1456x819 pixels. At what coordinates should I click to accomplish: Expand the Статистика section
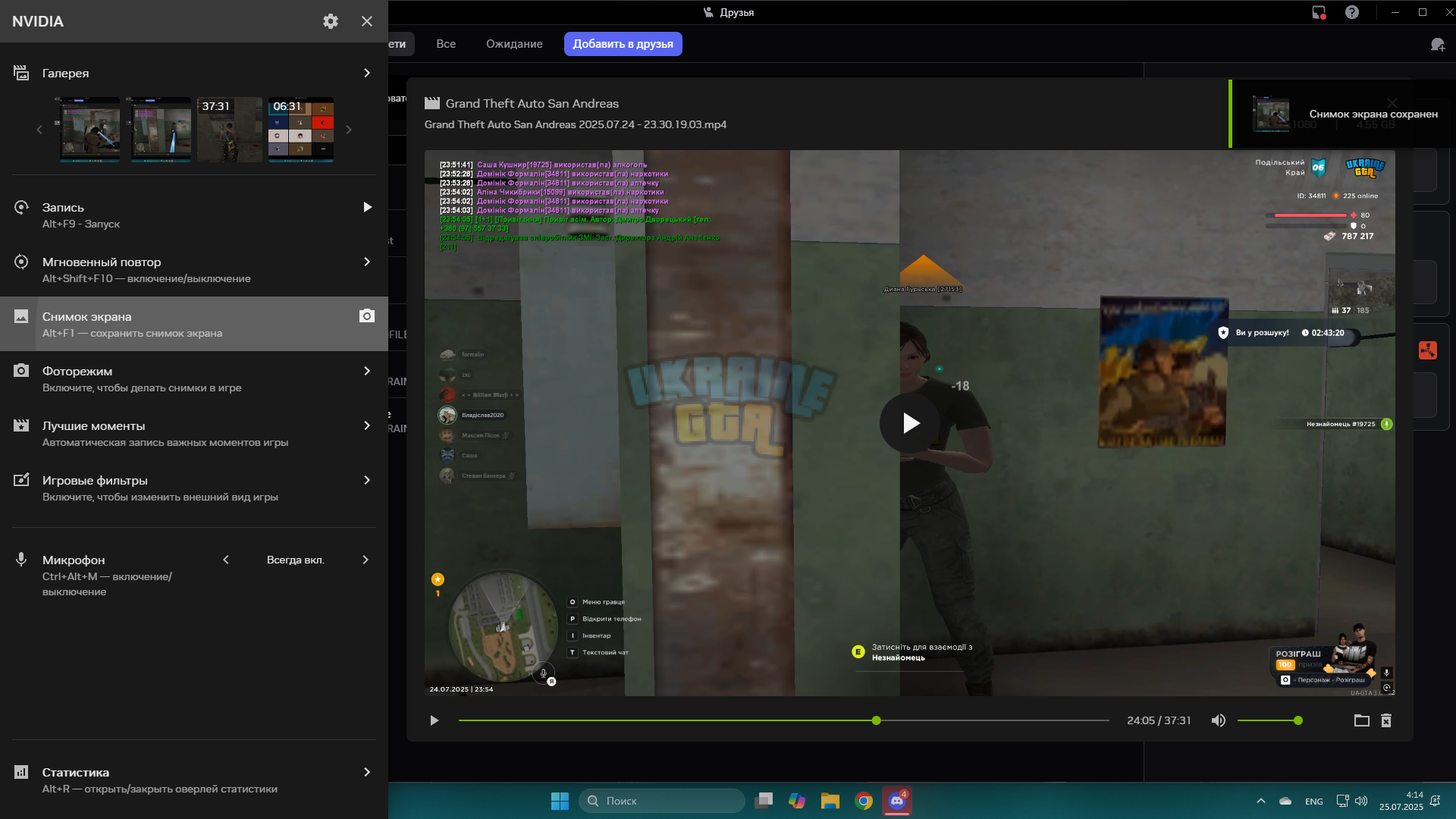click(367, 772)
